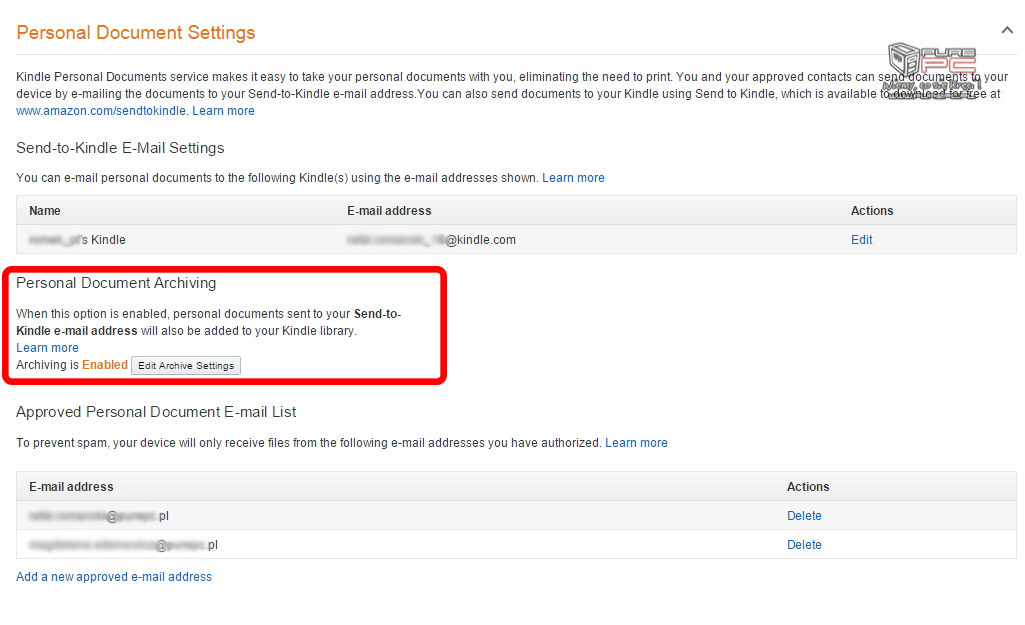Click the orange Enabled archiving status
Screen dimensions: 1025x625
click(105, 365)
